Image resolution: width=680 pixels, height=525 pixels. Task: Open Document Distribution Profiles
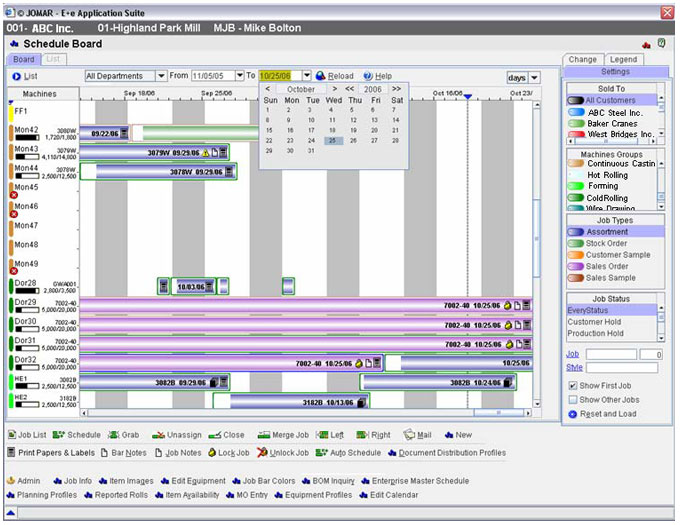coord(447,453)
